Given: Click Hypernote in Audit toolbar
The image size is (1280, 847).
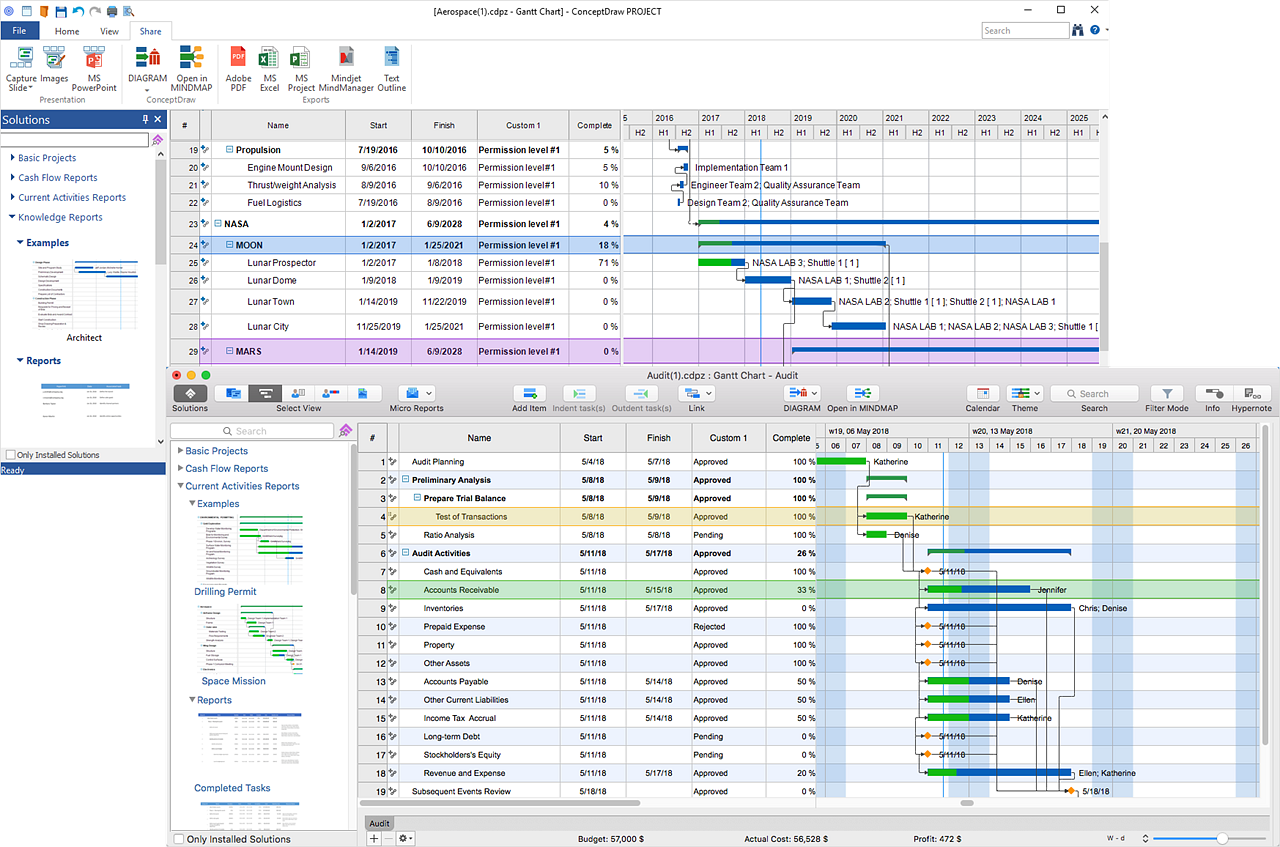Looking at the screenshot, I should 1252,394.
